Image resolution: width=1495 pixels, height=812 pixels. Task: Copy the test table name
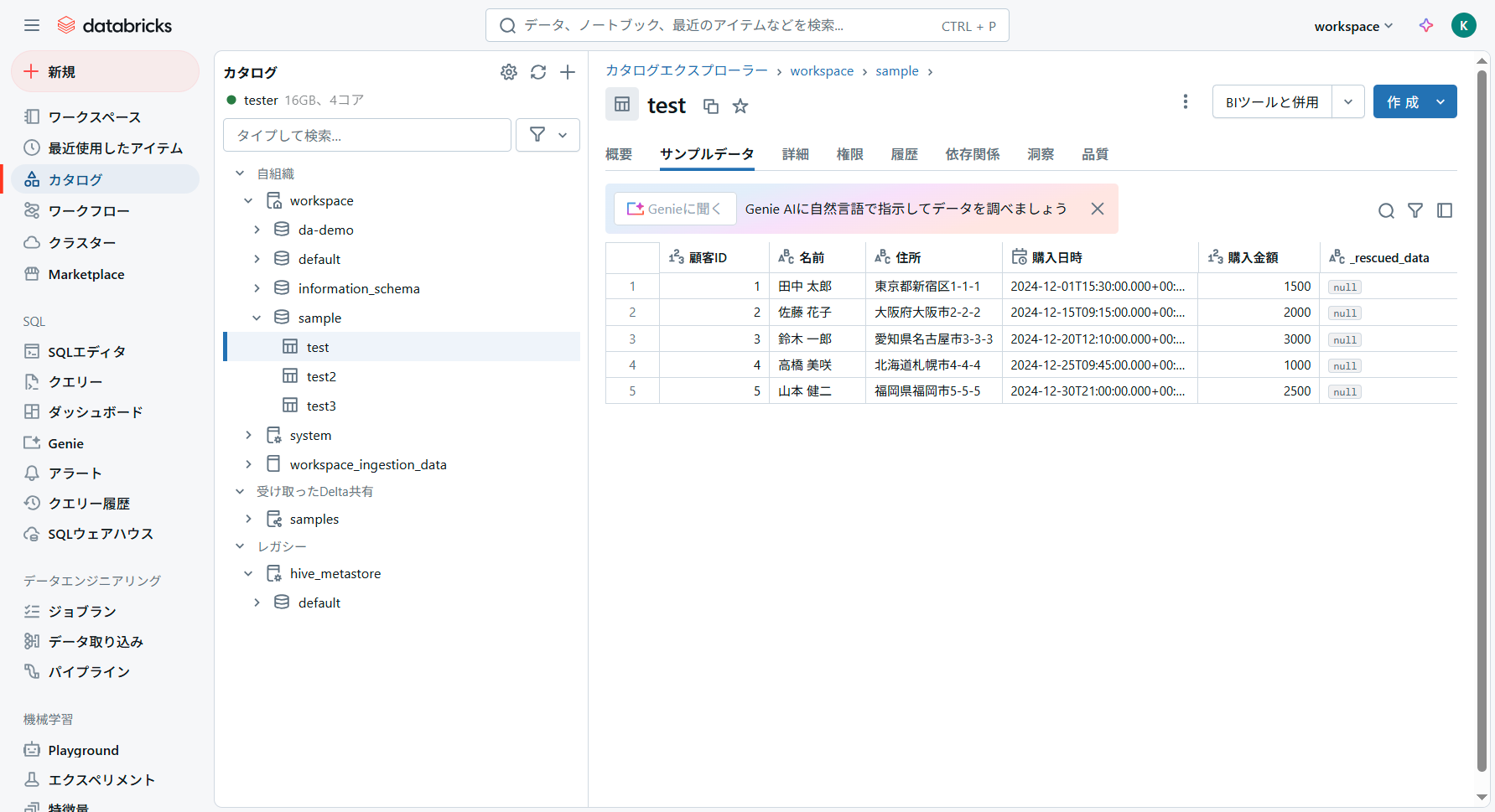point(711,106)
